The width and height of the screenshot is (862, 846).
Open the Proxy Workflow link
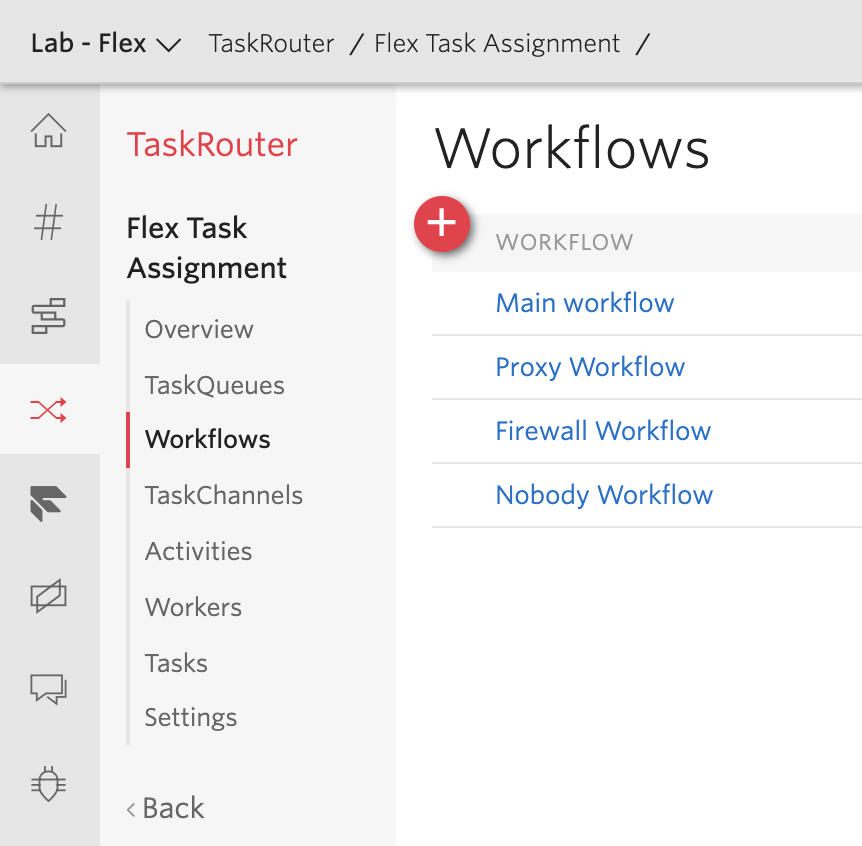590,367
